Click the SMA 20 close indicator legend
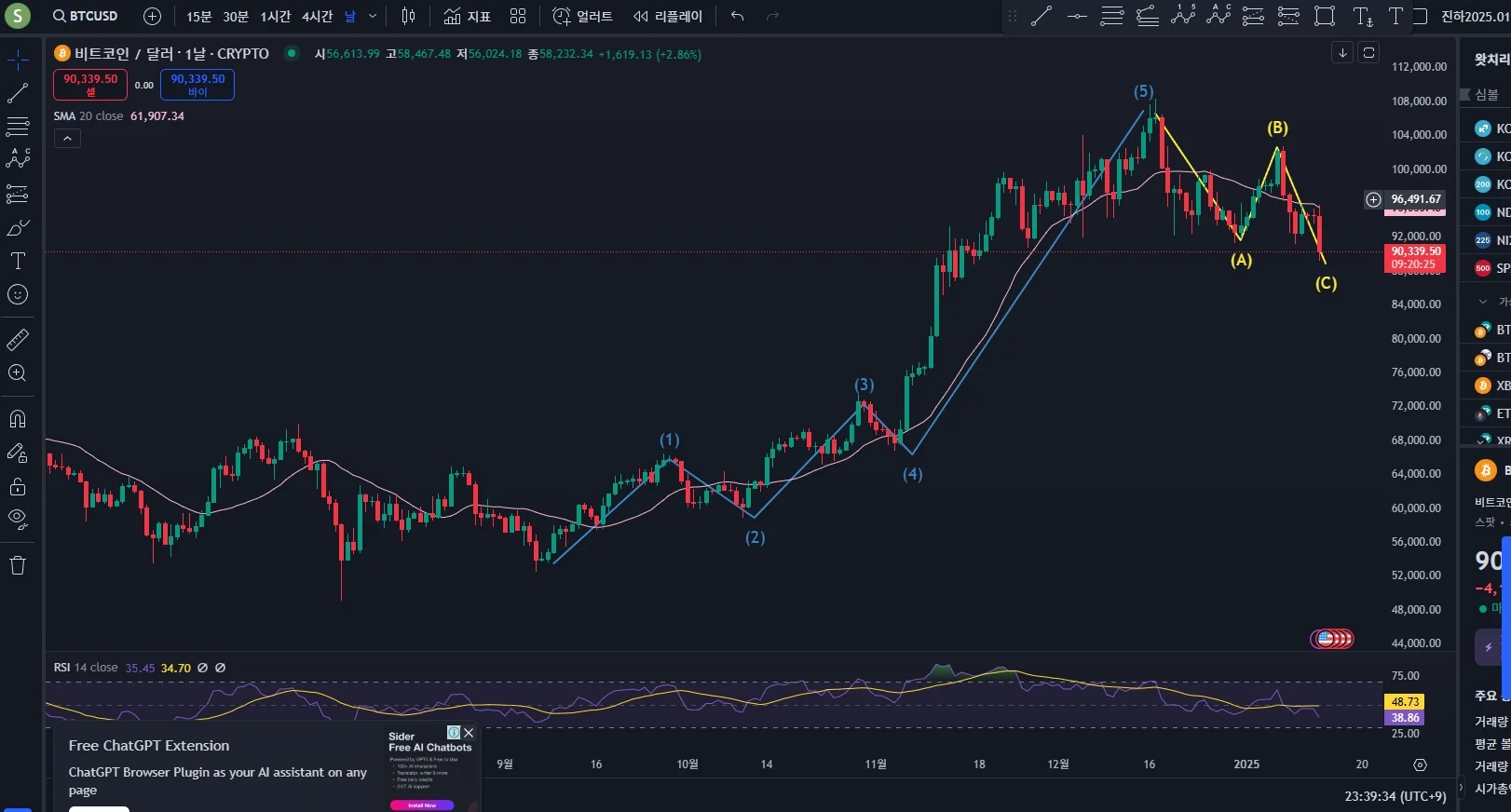The height and width of the screenshot is (812, 1511). (x=88, y=116)
